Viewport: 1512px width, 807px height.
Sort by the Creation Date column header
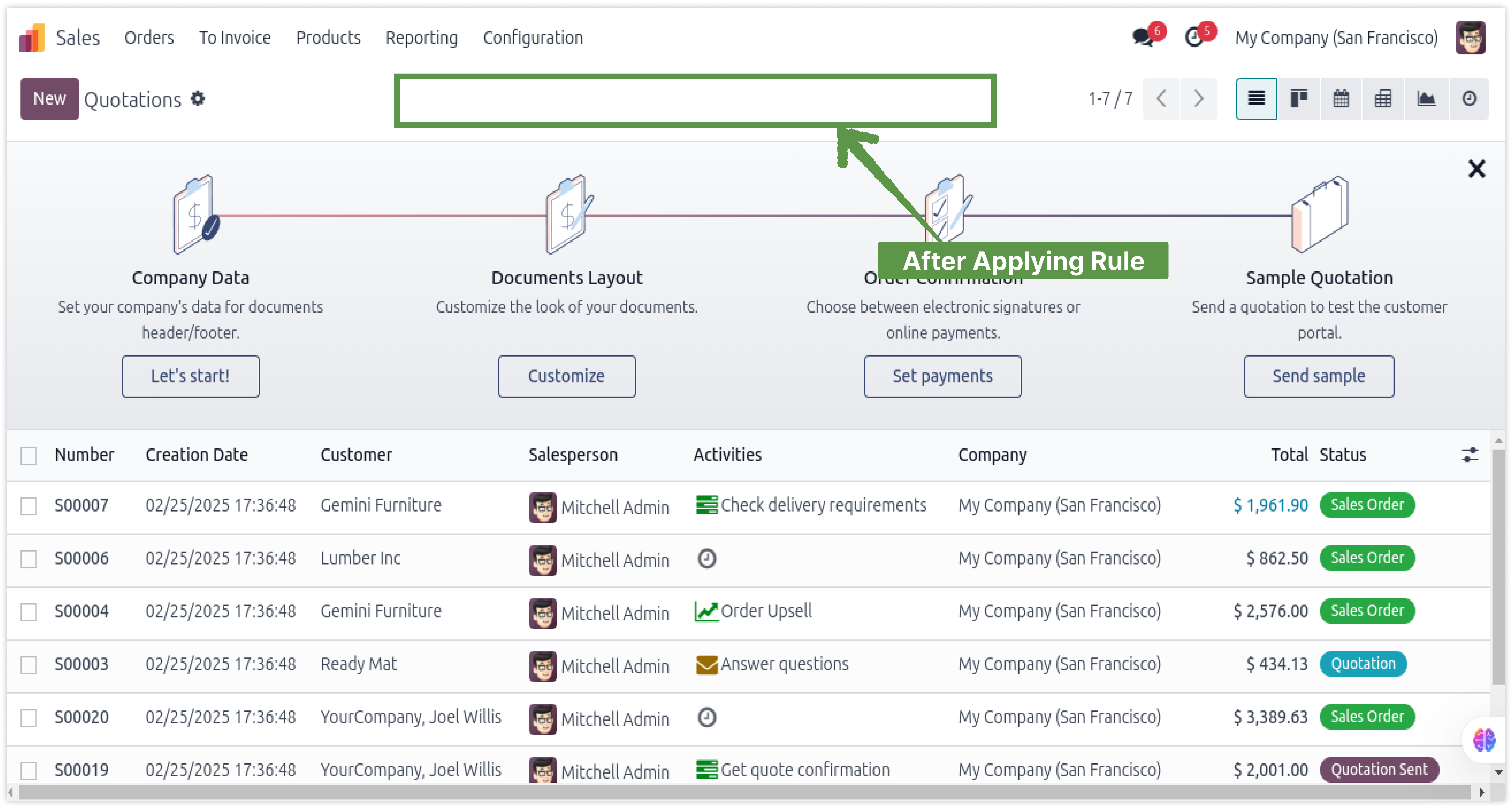197,455
